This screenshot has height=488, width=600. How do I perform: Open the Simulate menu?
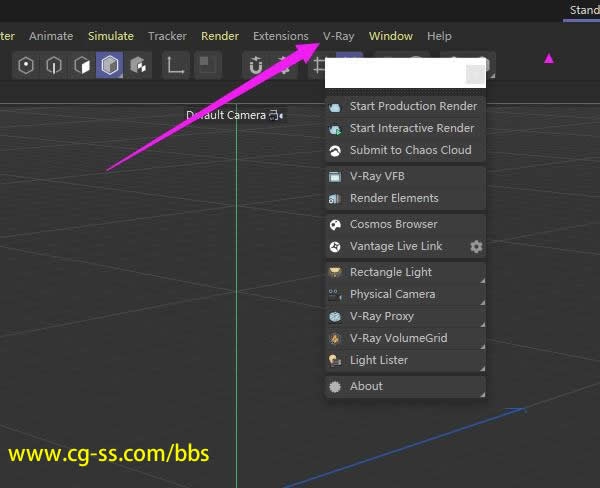click(110, 36)
